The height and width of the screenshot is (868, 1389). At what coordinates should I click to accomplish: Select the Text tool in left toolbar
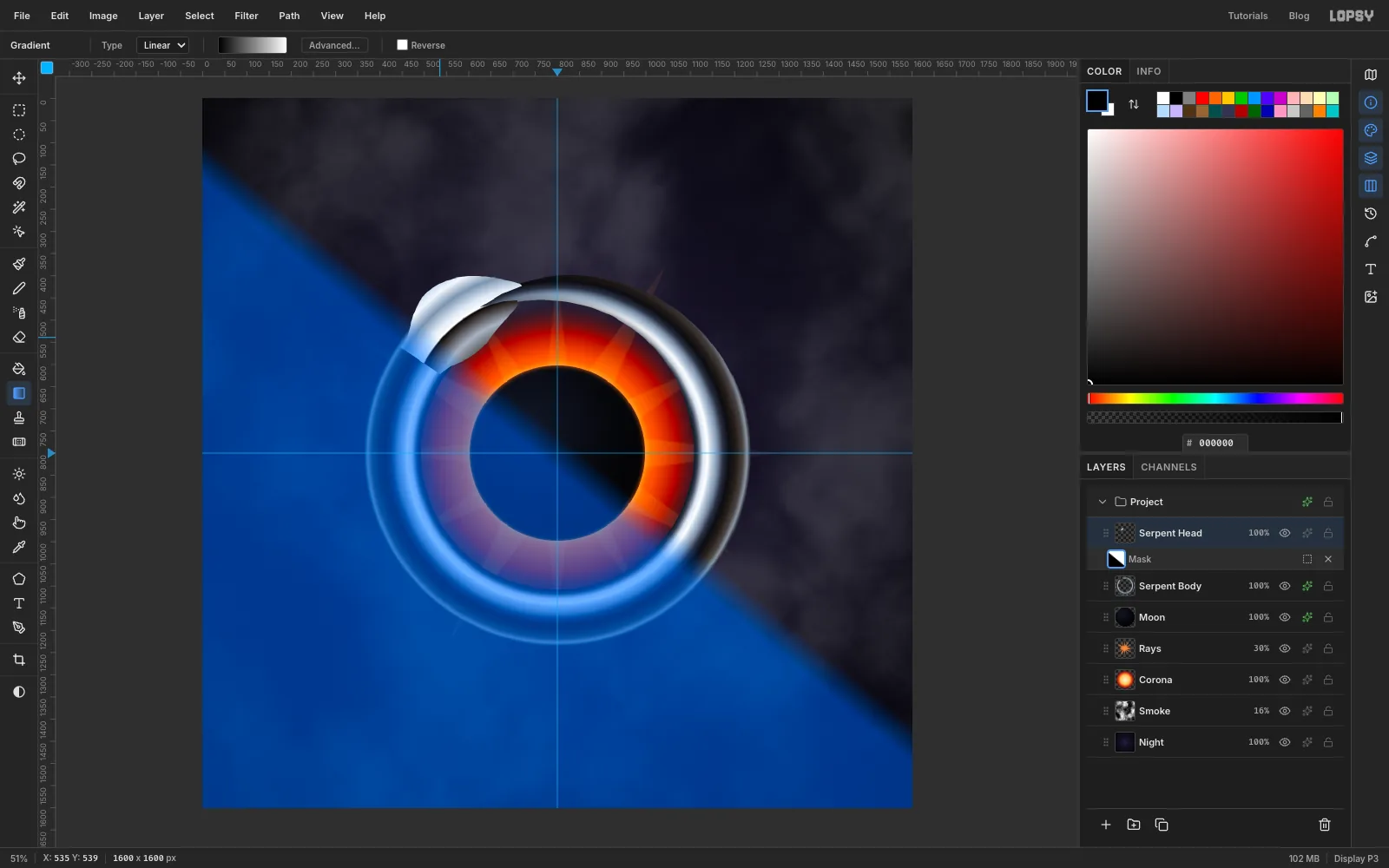pyautogui.click(x=19, y=603)
